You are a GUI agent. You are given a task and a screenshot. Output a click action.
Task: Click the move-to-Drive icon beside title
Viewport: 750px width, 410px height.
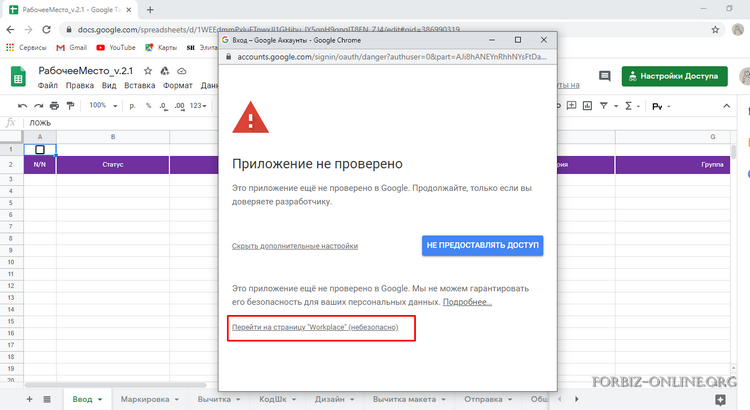[165, 71]
